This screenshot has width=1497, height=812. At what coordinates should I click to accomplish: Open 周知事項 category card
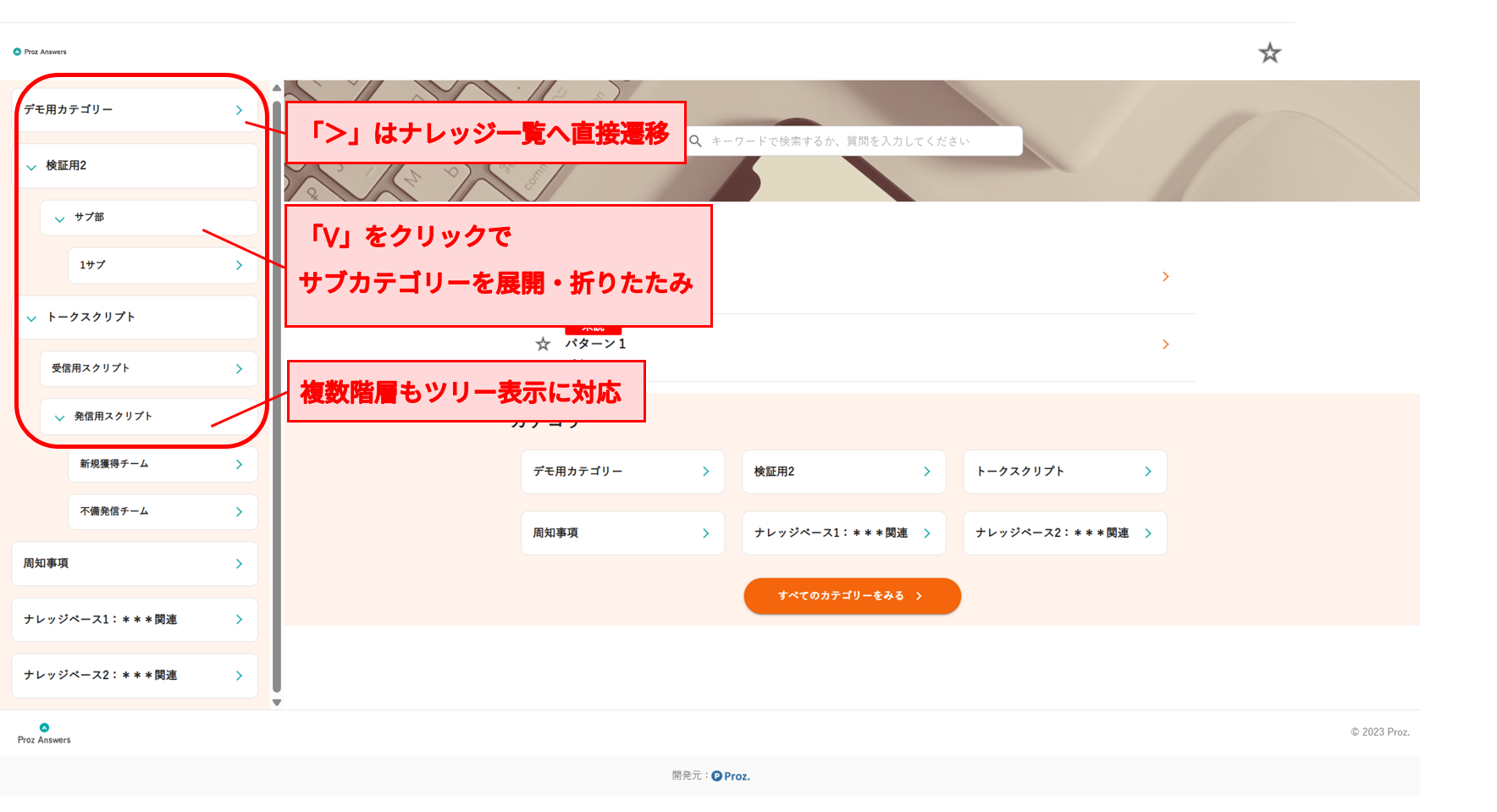point(622,533)
